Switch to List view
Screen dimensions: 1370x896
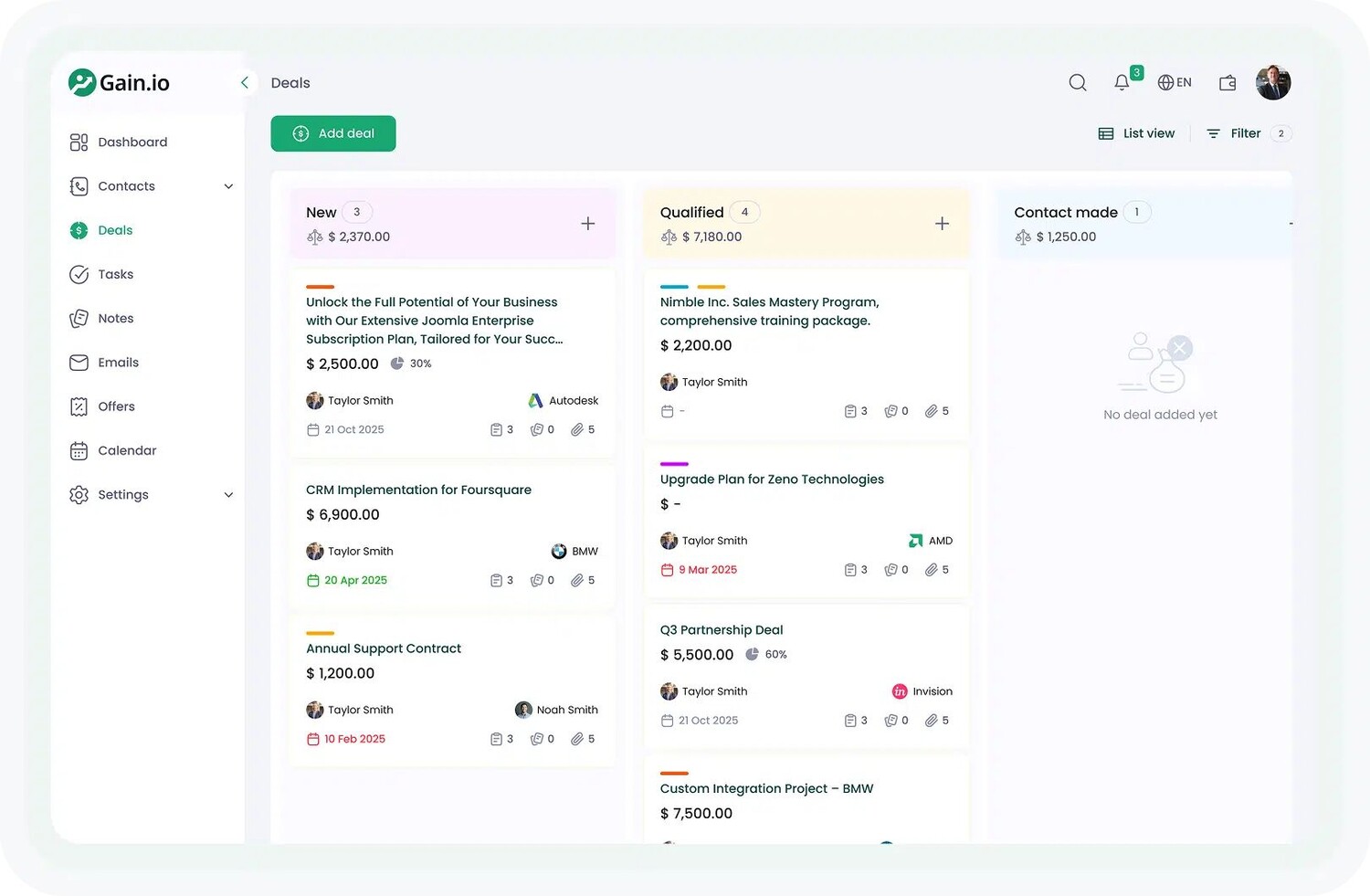pyautogui.click(x=1136, y=133)
